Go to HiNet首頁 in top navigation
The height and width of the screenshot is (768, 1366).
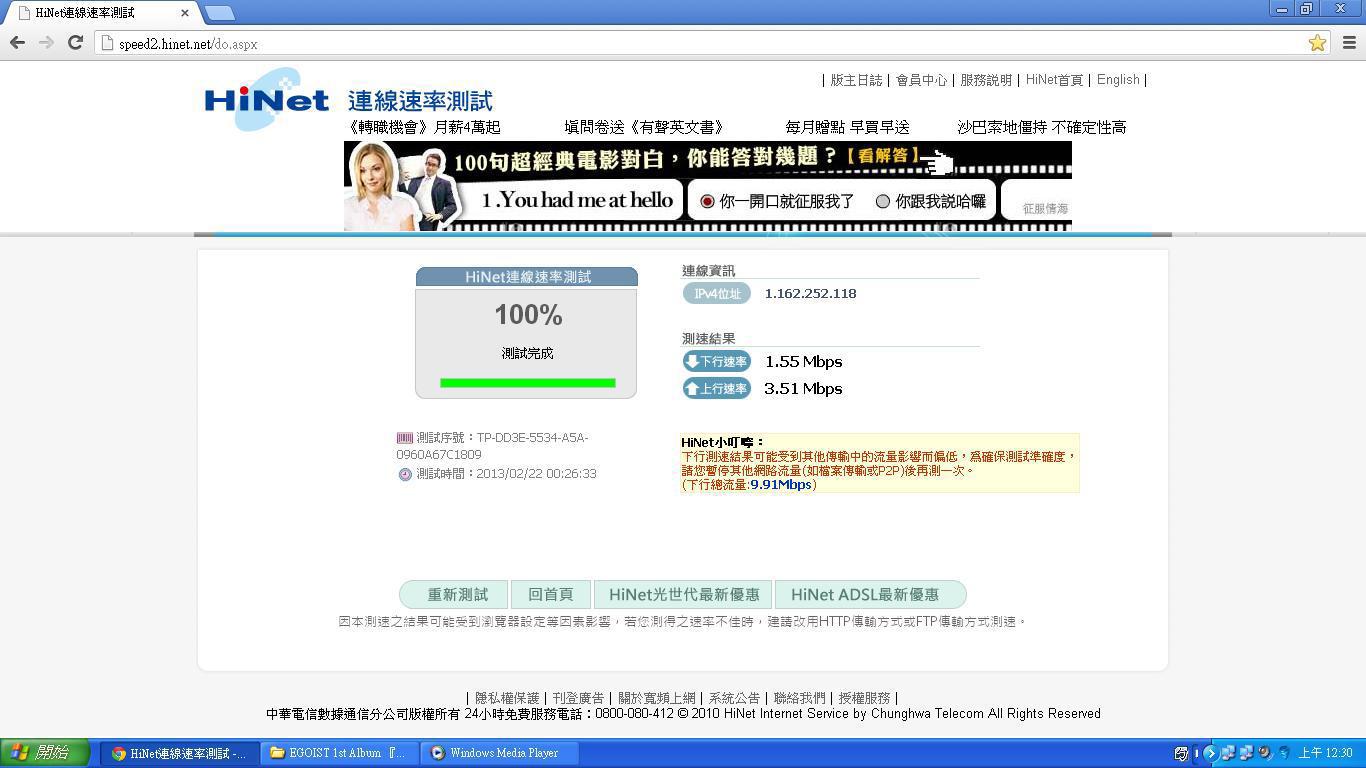pyautogui.click(x=1054, y=80)
